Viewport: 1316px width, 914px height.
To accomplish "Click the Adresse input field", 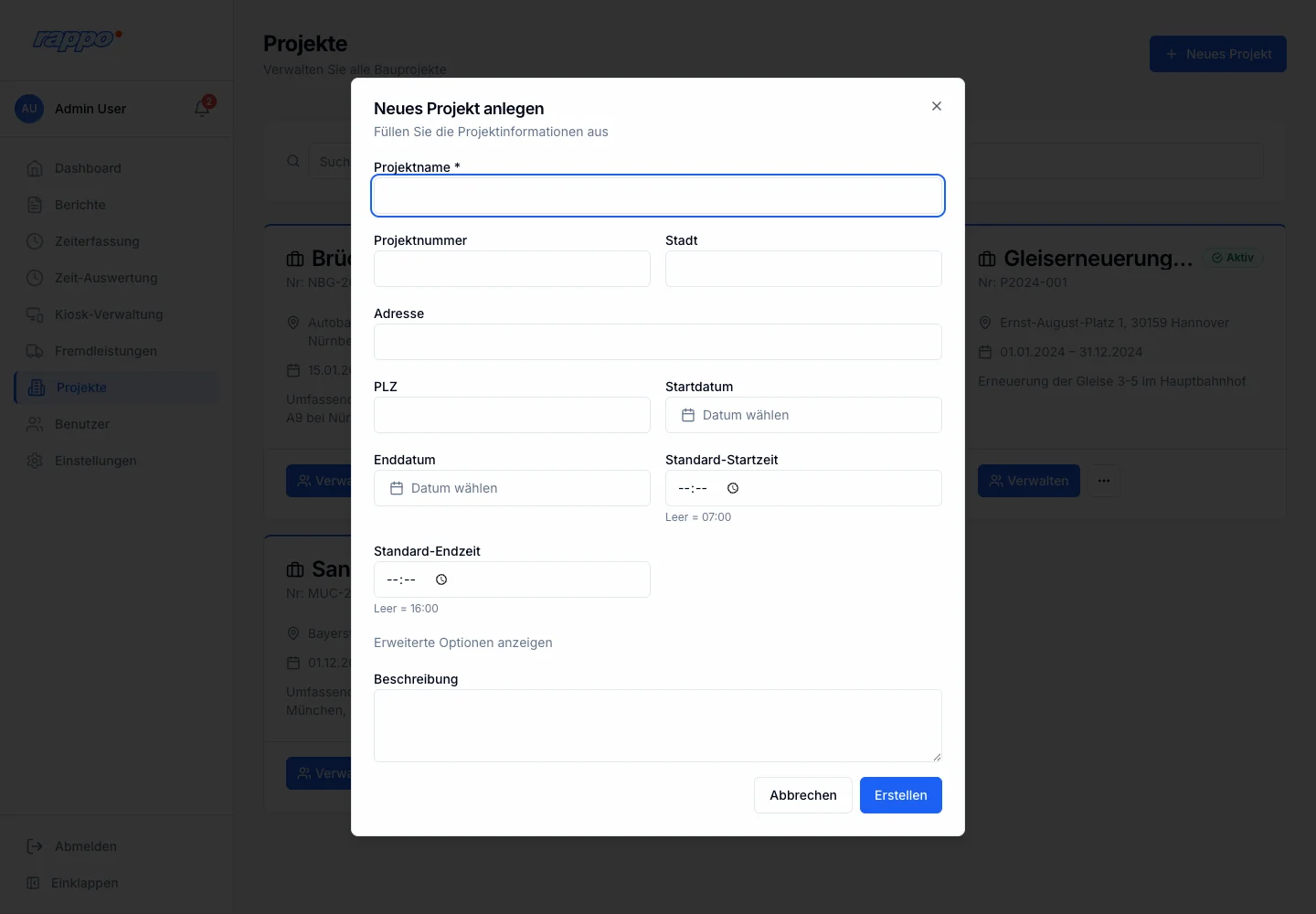I will [x=658, y=342].
